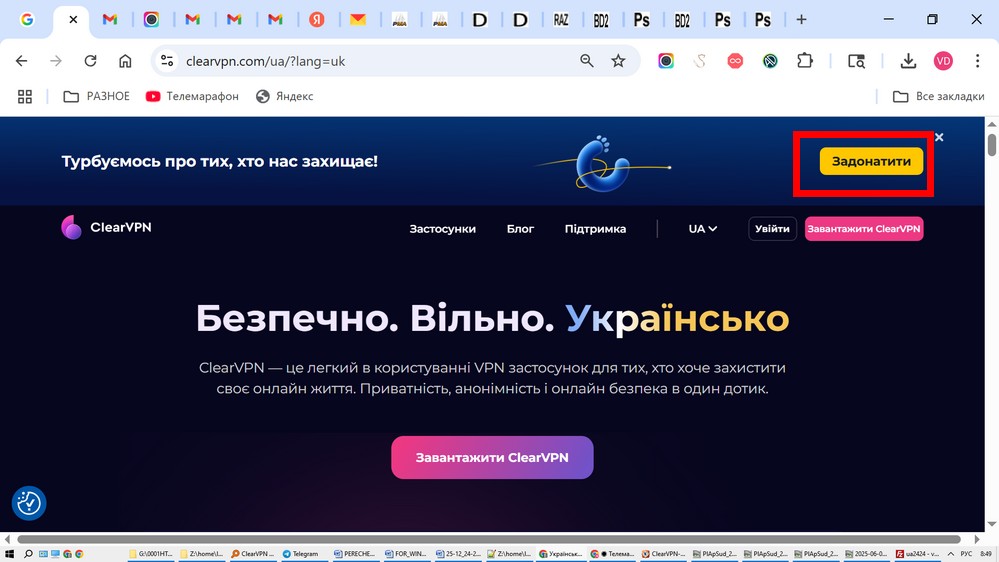Open the Extensions puzzle piece menu
Image resolution: width=999 pixels, height=562 pixels.
pos(805,61)
